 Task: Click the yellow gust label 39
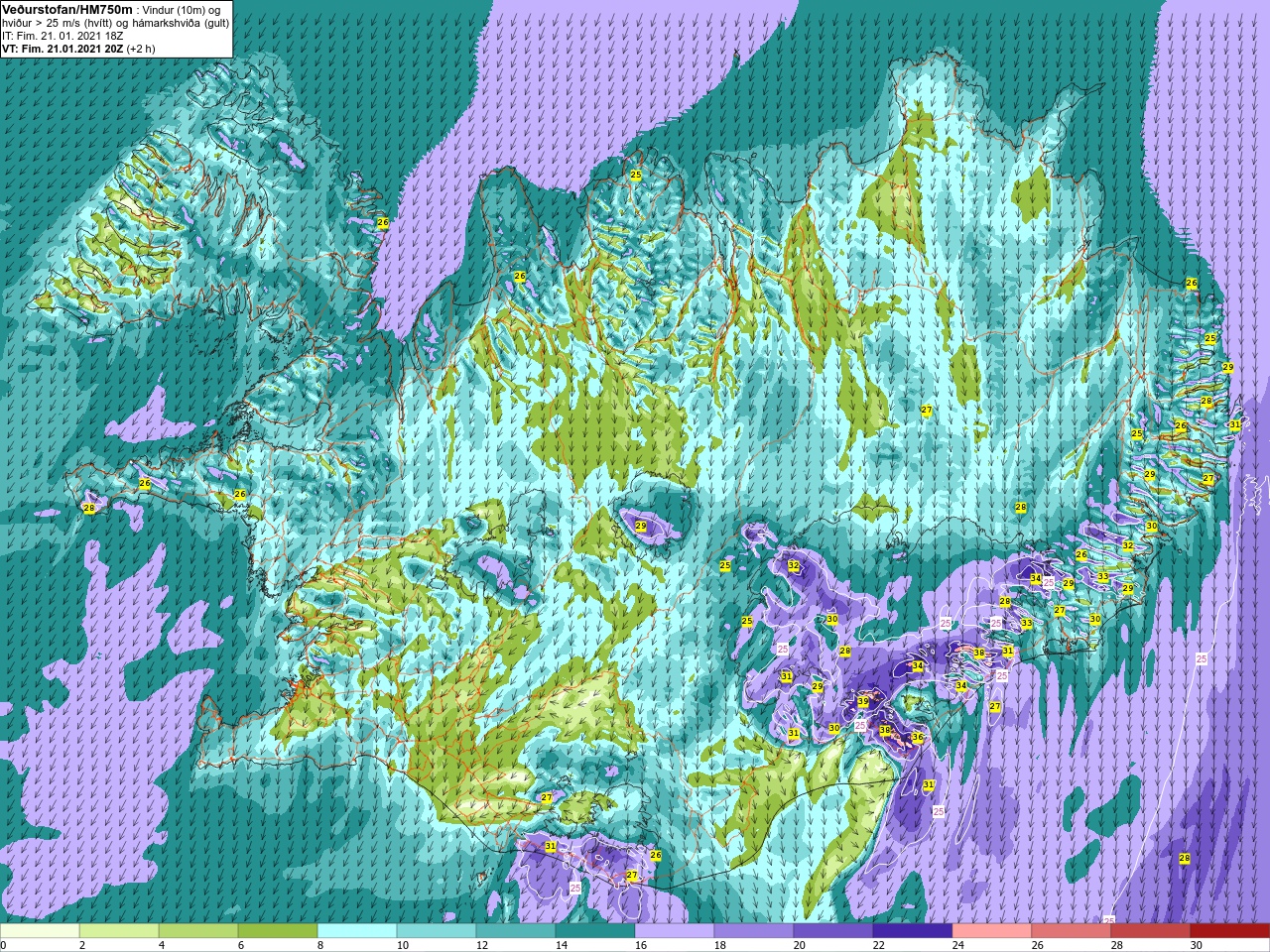(863, 702)
